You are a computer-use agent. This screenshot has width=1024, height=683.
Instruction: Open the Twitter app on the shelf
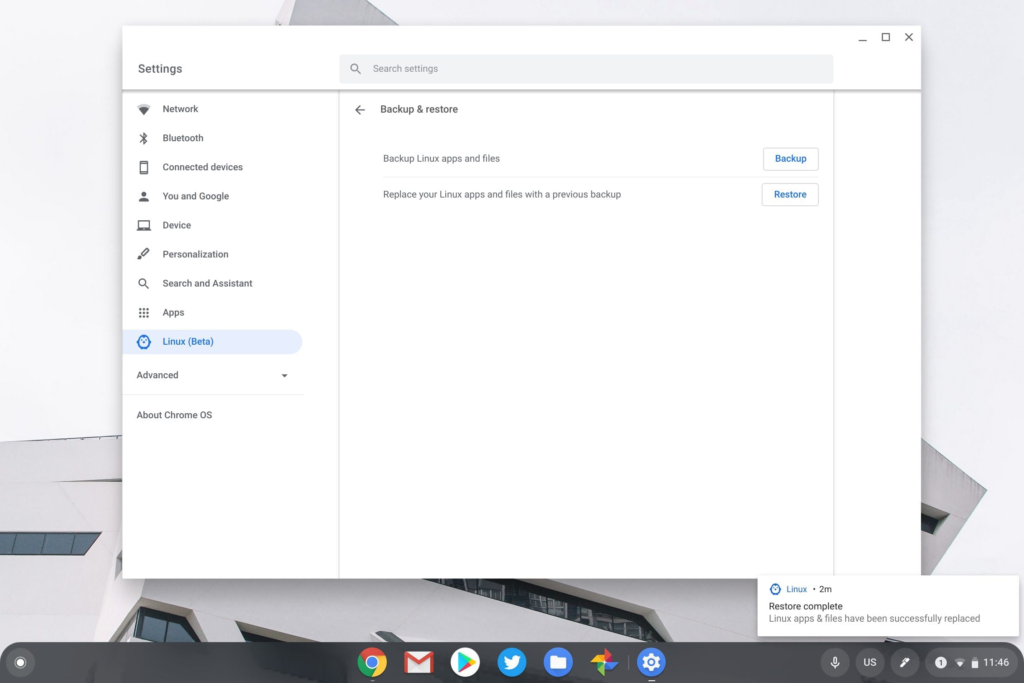511,663
